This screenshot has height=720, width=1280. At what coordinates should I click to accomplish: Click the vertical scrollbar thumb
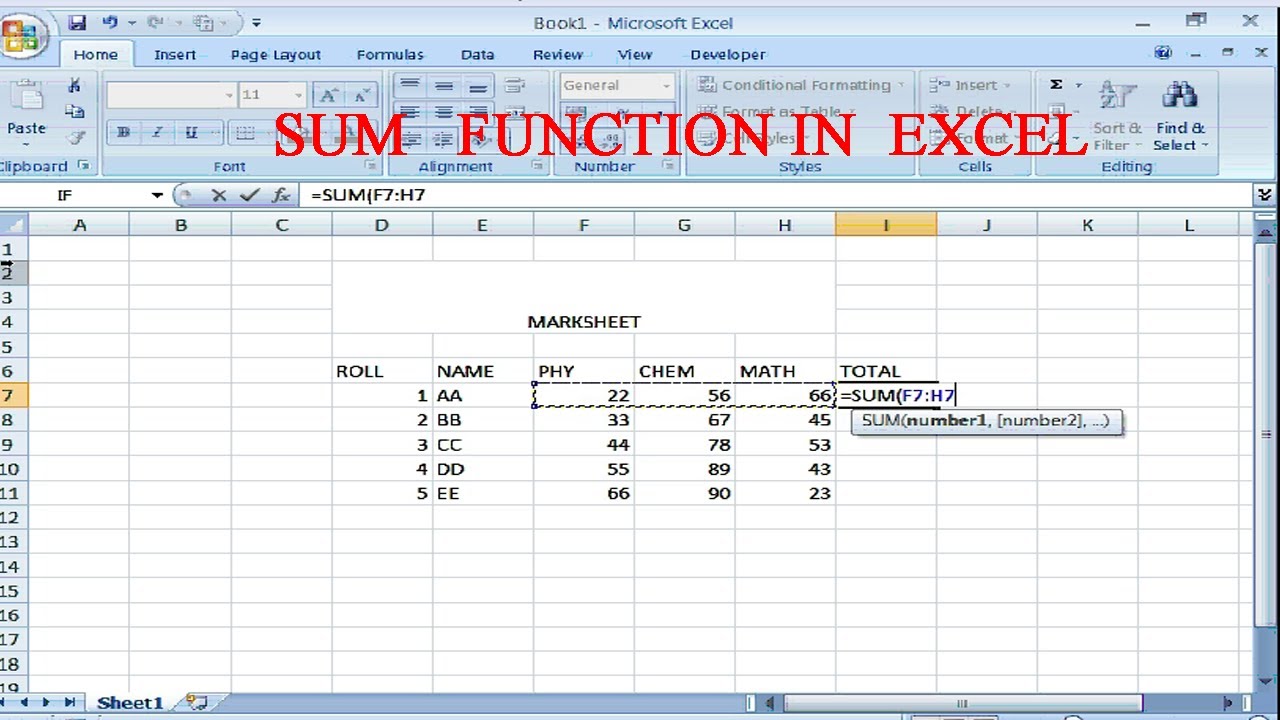[1267, 435]
